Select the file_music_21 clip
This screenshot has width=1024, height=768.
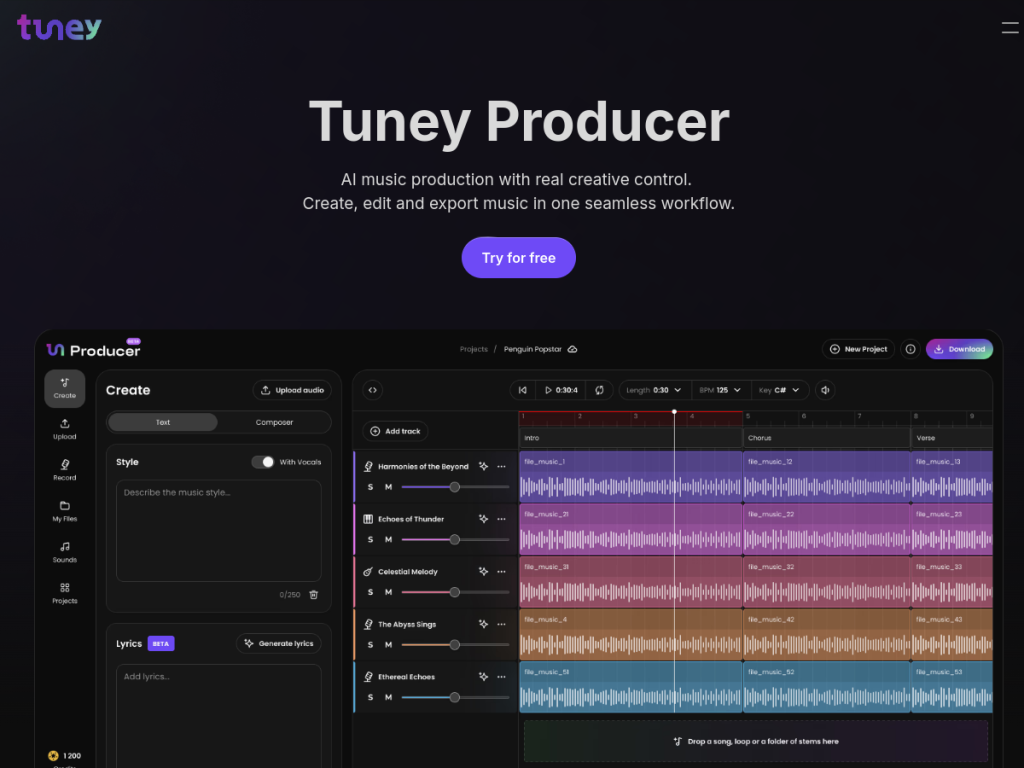[x=631, y=529]
